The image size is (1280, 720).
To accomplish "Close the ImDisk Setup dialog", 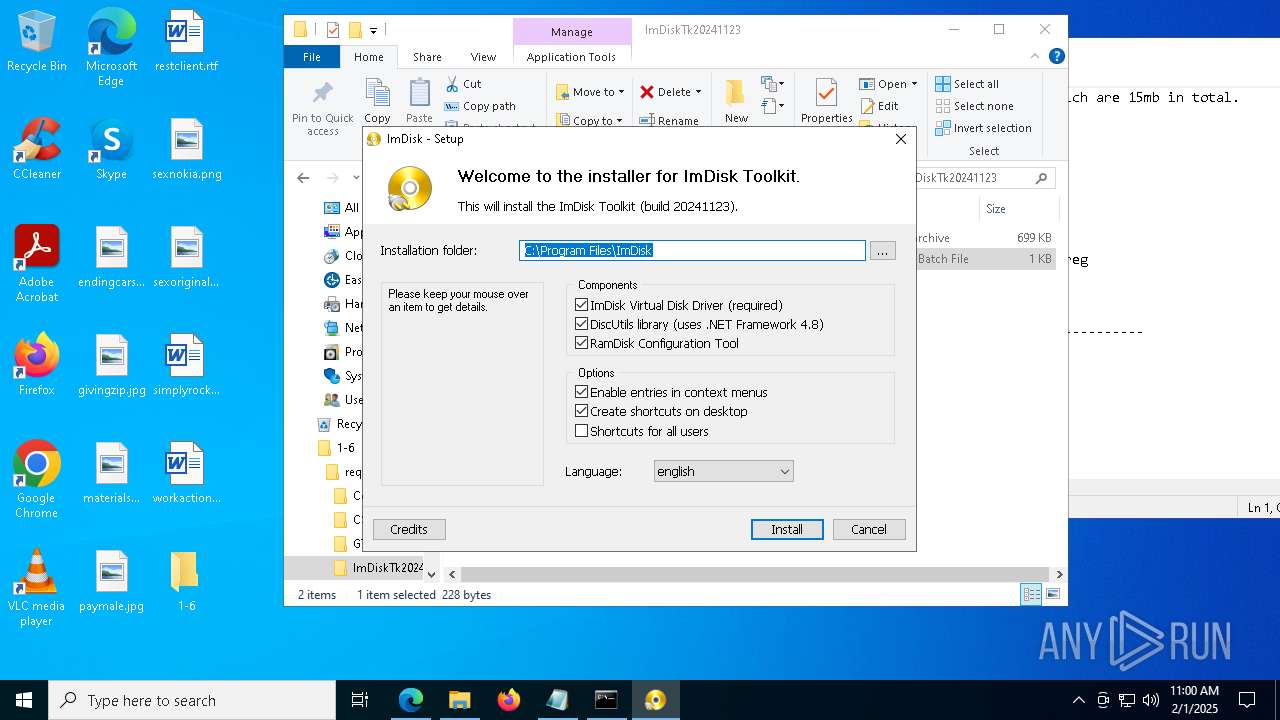I will pos(901,139).
